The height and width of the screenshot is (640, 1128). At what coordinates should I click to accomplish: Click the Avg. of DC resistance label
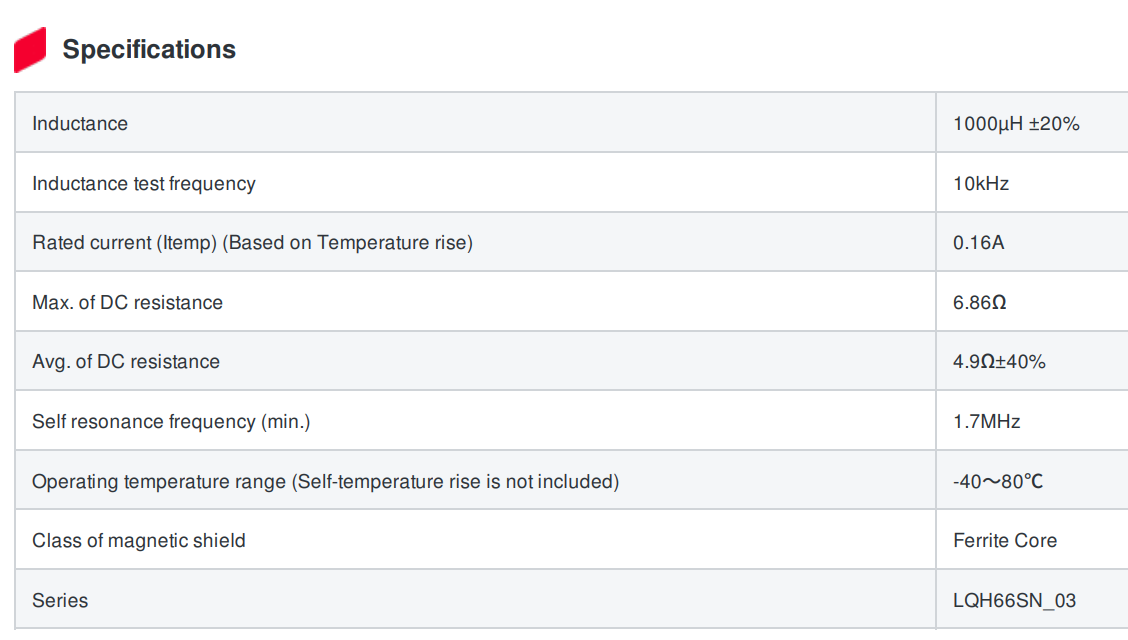pos(126,362)
